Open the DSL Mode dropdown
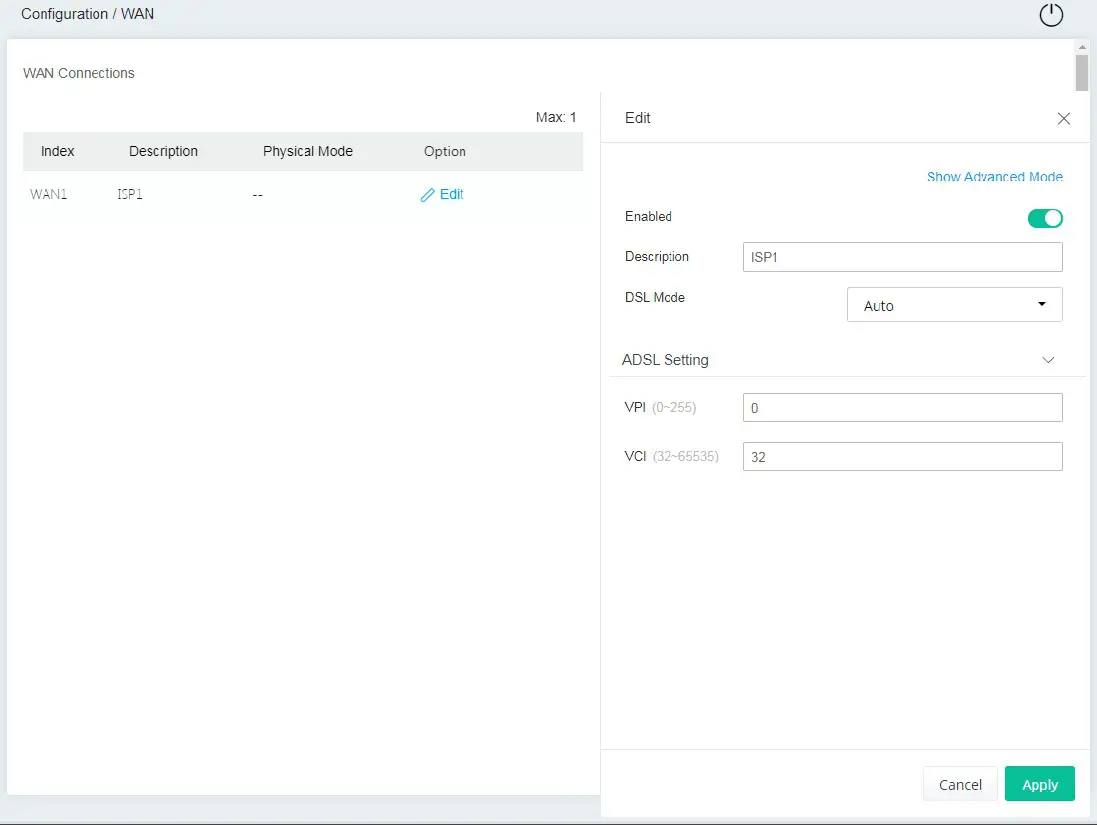This screenshot has width=1097, height=825. coord(954,305)
